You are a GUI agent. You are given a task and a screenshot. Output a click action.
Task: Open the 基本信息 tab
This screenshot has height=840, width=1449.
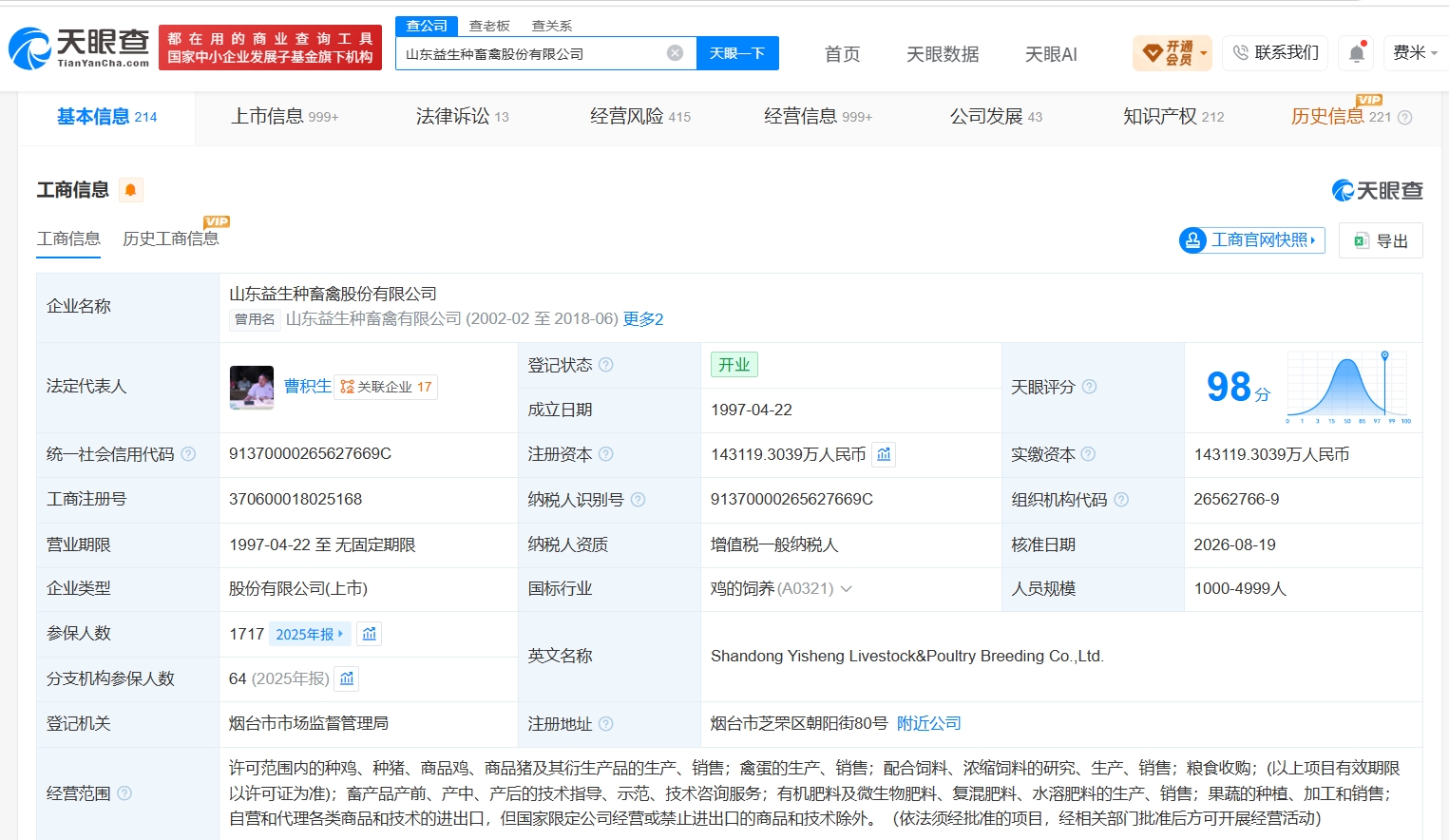(x=106, y=117)
